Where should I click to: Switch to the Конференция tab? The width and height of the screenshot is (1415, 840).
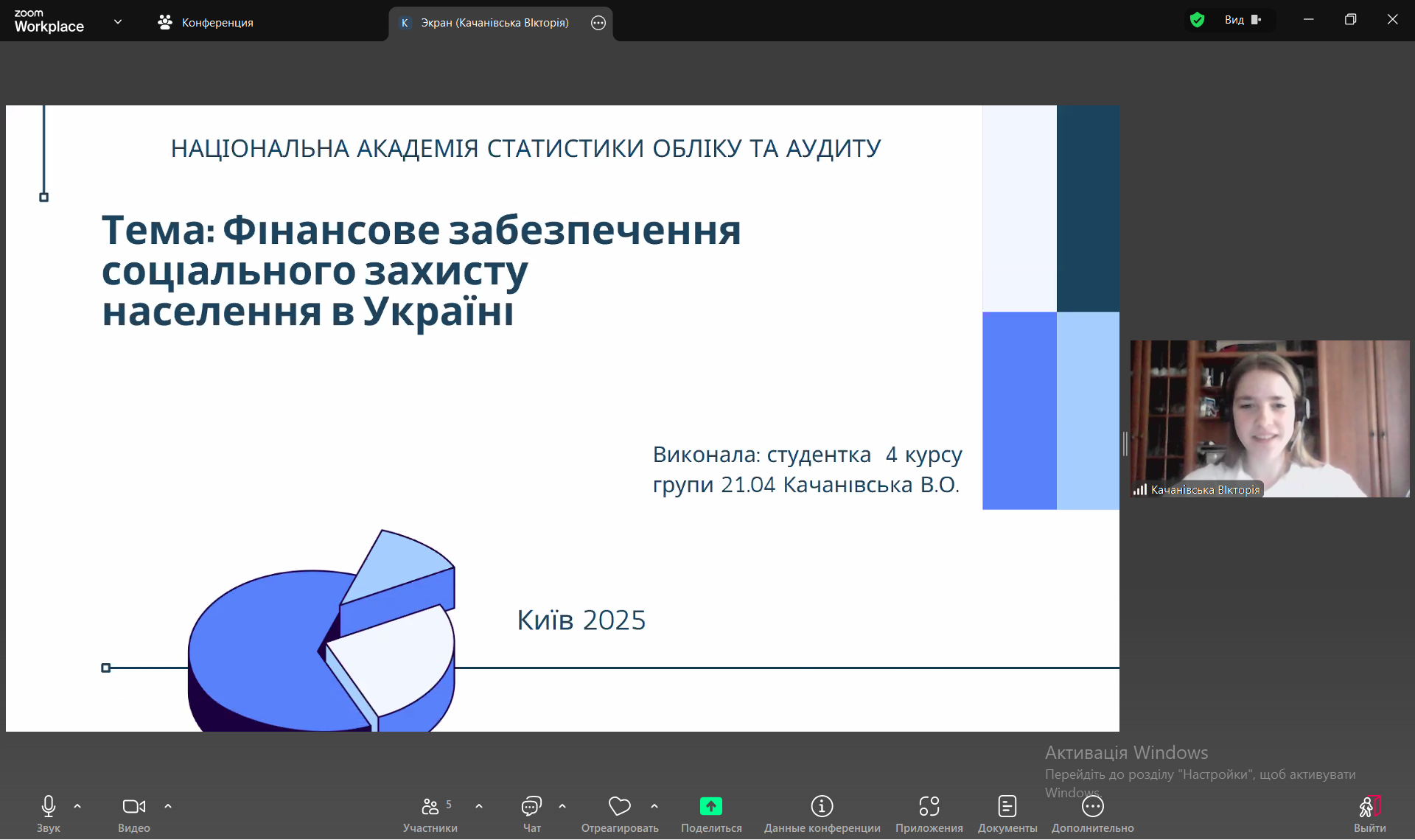click(206, 22)
